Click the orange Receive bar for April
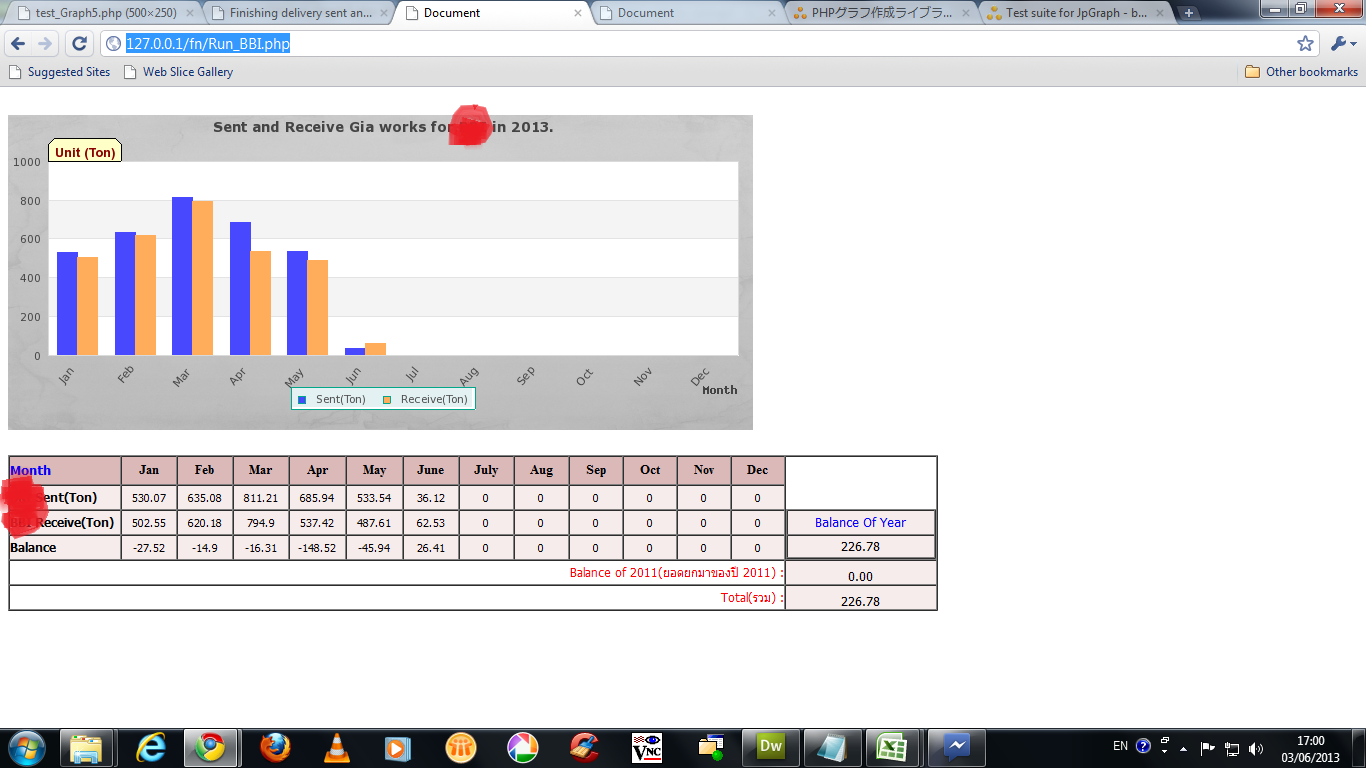The image size is (1366, 768). 260,303
